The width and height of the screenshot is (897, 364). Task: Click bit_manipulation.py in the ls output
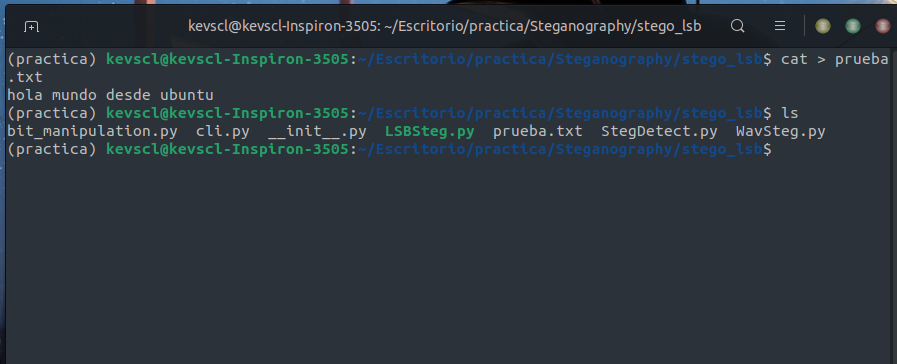(92, 132)
